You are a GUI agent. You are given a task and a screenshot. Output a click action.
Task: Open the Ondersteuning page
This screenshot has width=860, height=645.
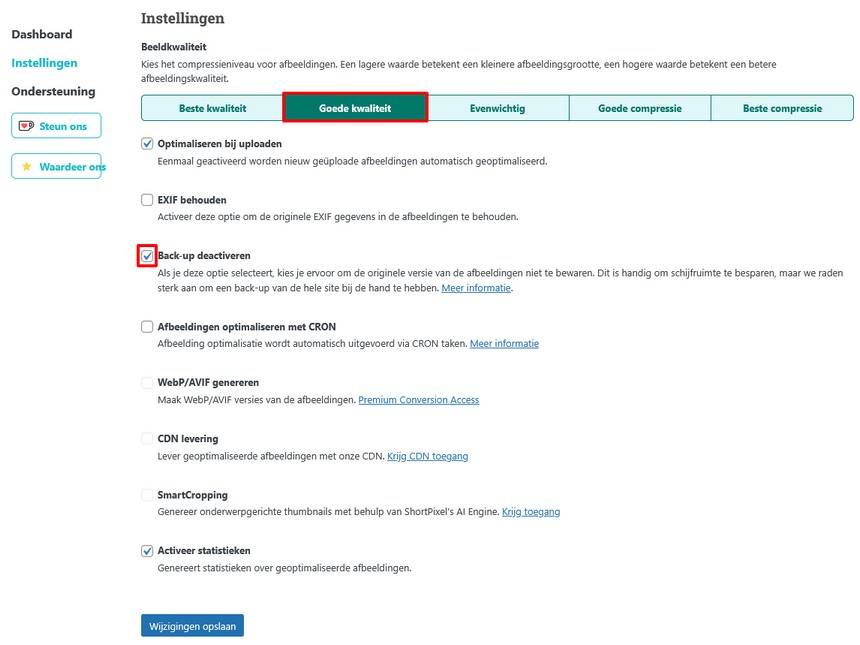click(x=53, y=91)
